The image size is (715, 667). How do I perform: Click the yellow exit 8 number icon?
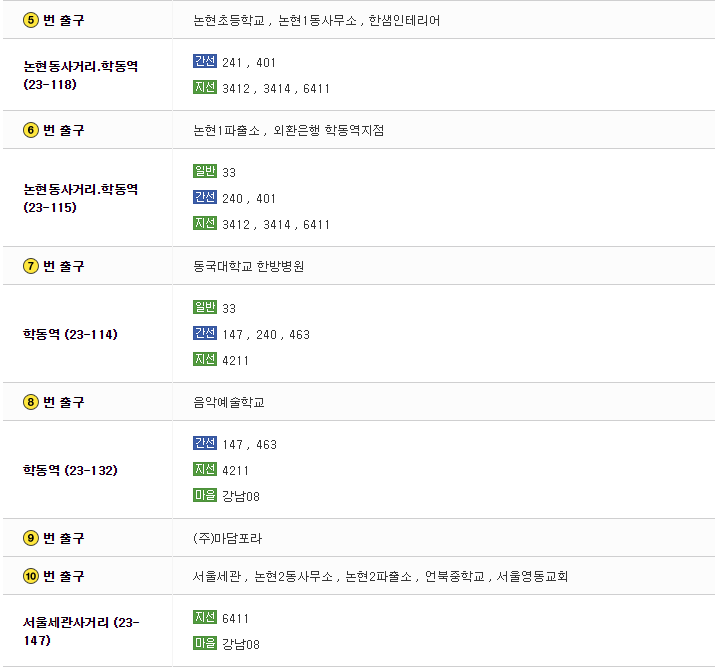pyautogui.click(x=31, y=402)
